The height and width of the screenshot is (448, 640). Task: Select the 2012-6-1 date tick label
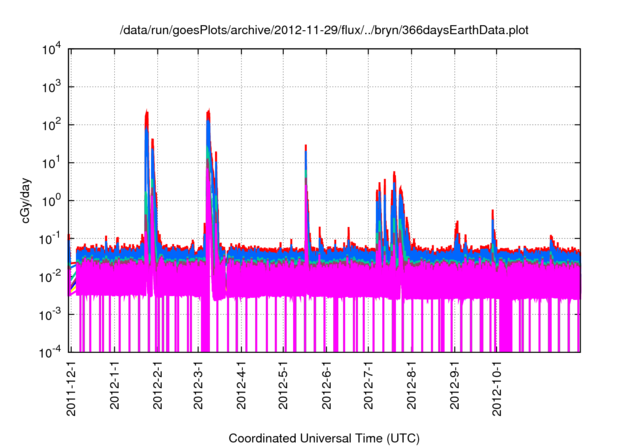tap(327, 386)
